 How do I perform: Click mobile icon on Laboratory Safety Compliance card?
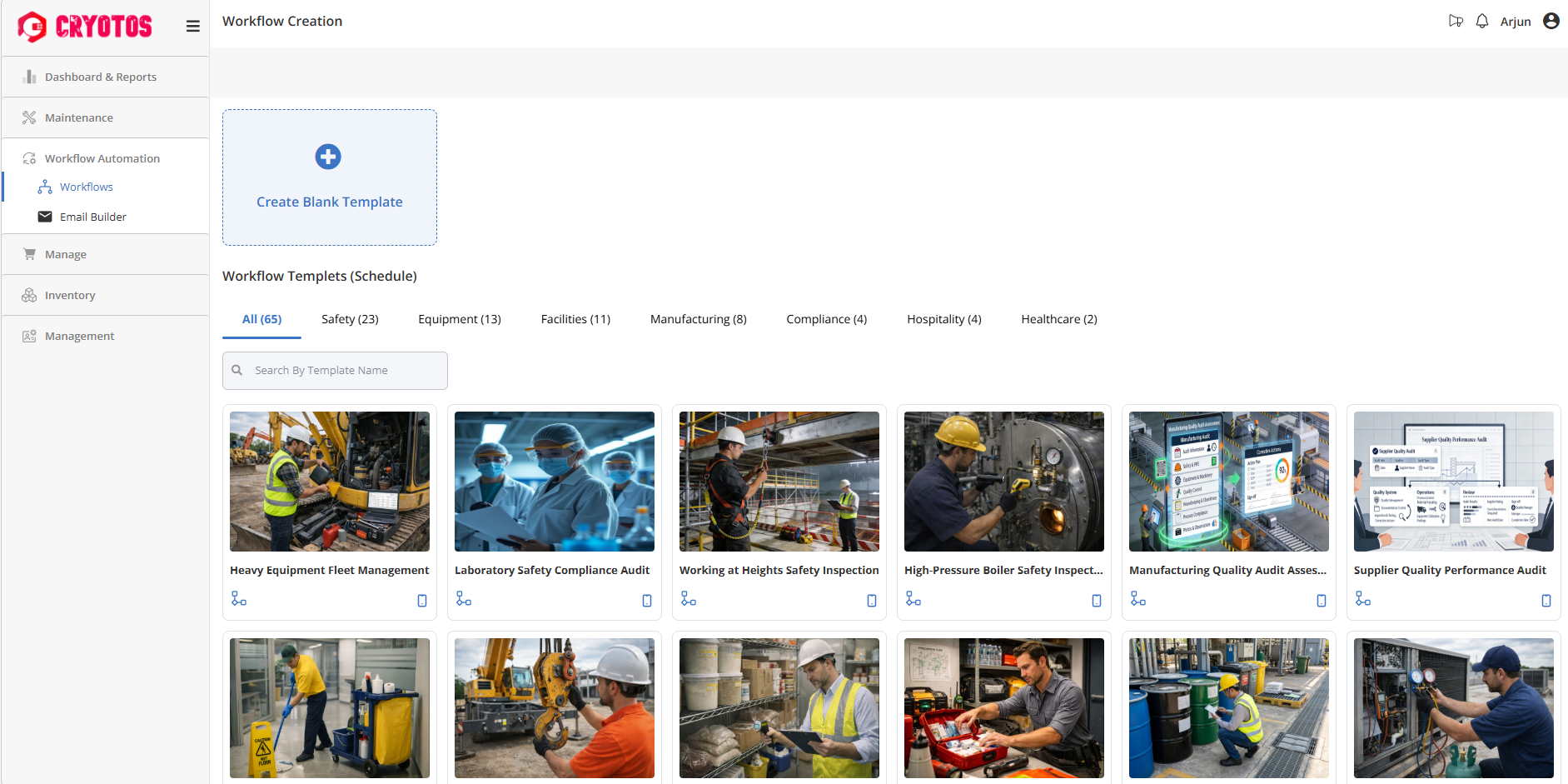[x=647, y=601]
